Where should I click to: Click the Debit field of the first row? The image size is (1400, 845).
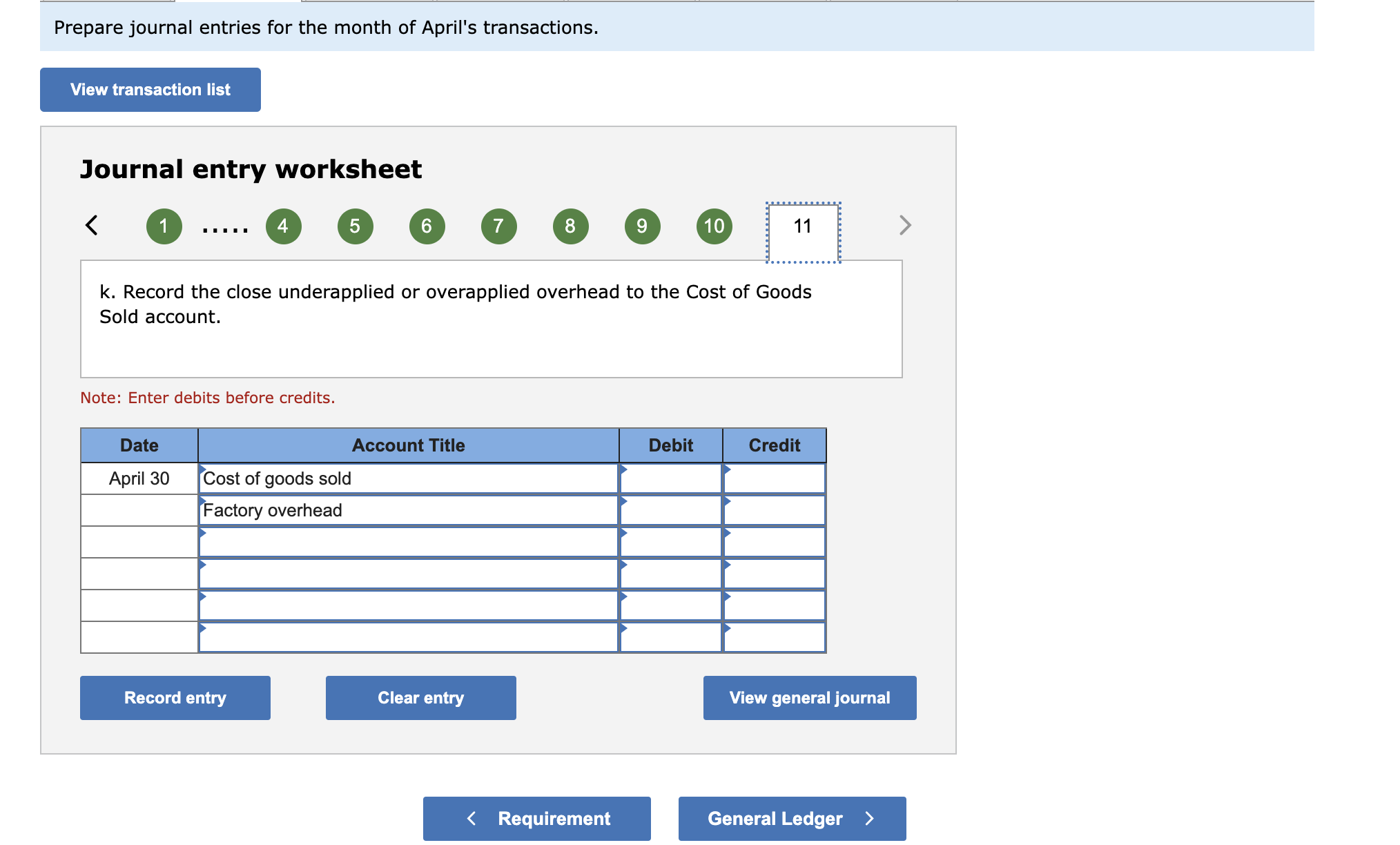pos(670,478)
